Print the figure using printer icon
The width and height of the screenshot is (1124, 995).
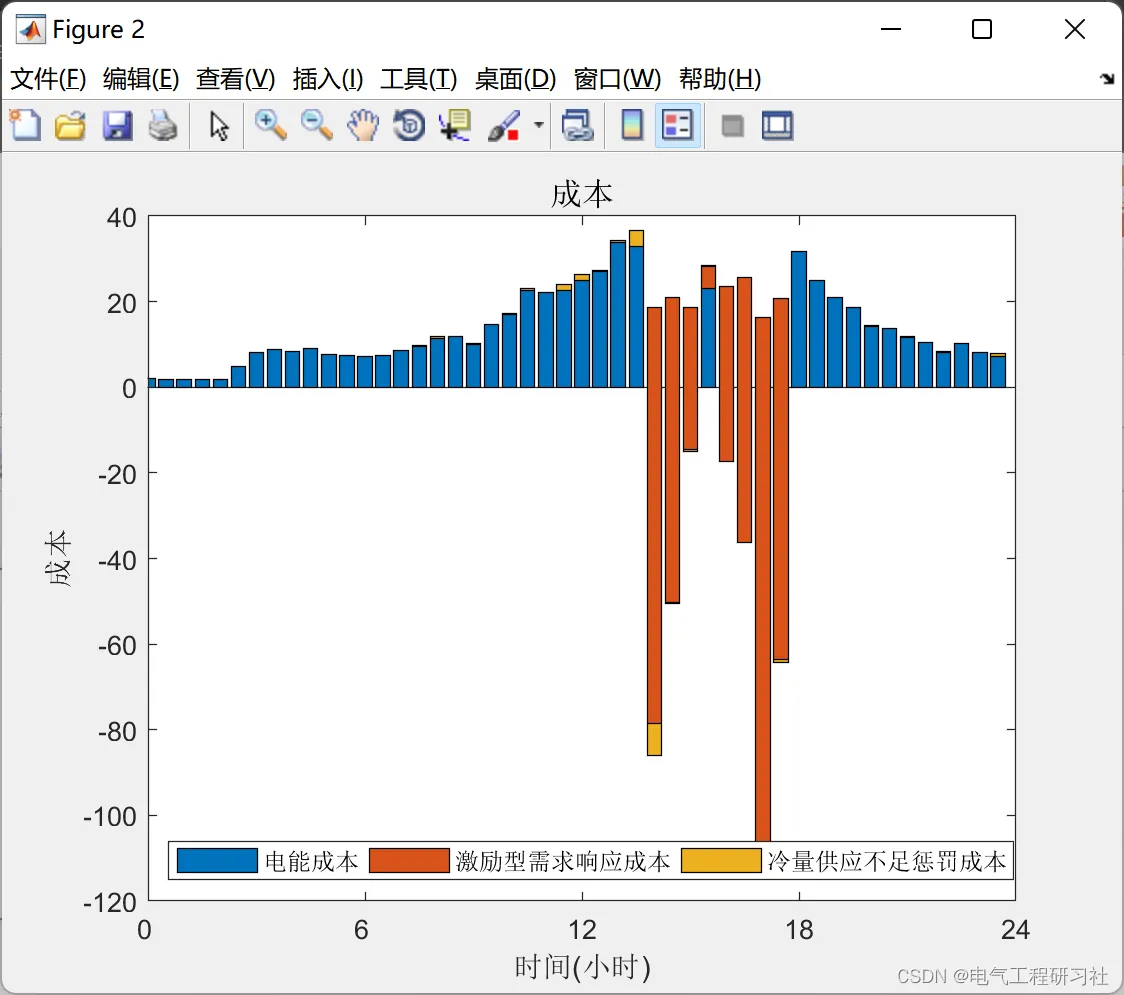tap(163, 125)
